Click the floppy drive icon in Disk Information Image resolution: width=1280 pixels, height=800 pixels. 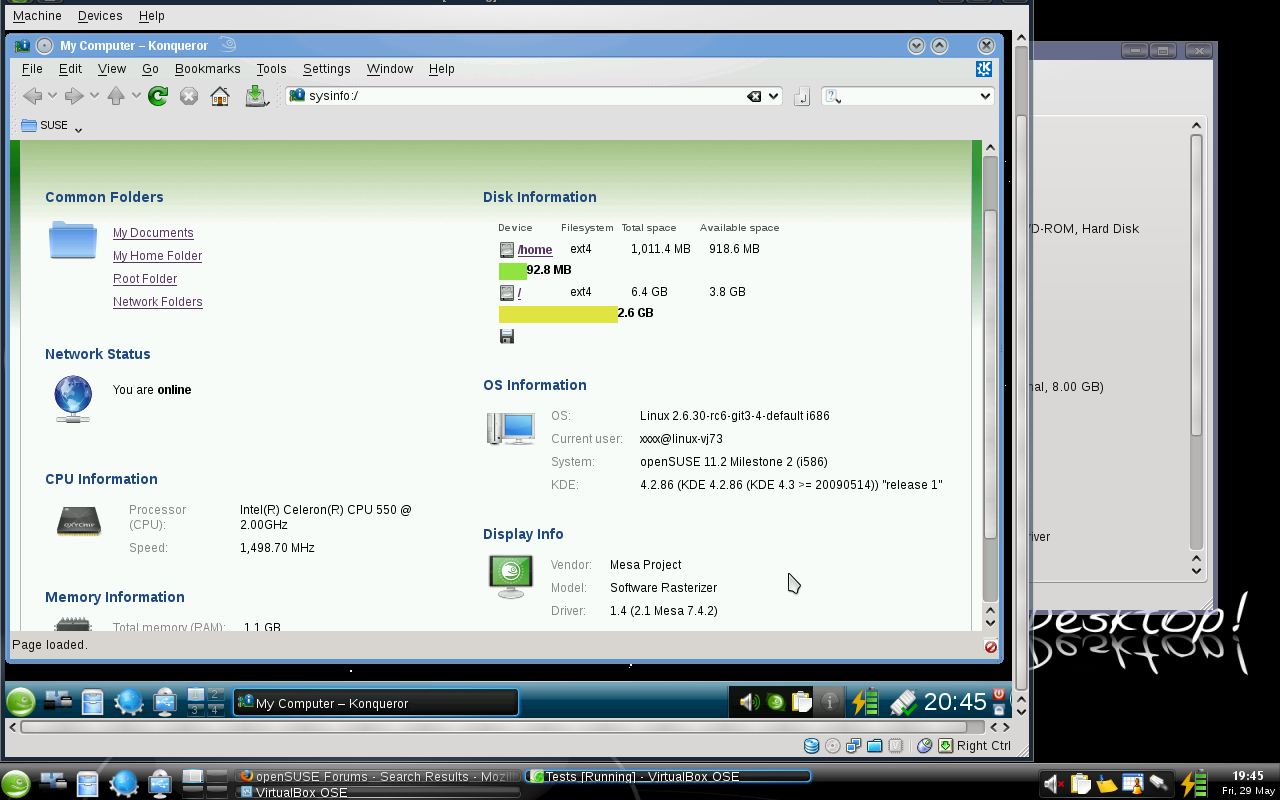point(507,336)
